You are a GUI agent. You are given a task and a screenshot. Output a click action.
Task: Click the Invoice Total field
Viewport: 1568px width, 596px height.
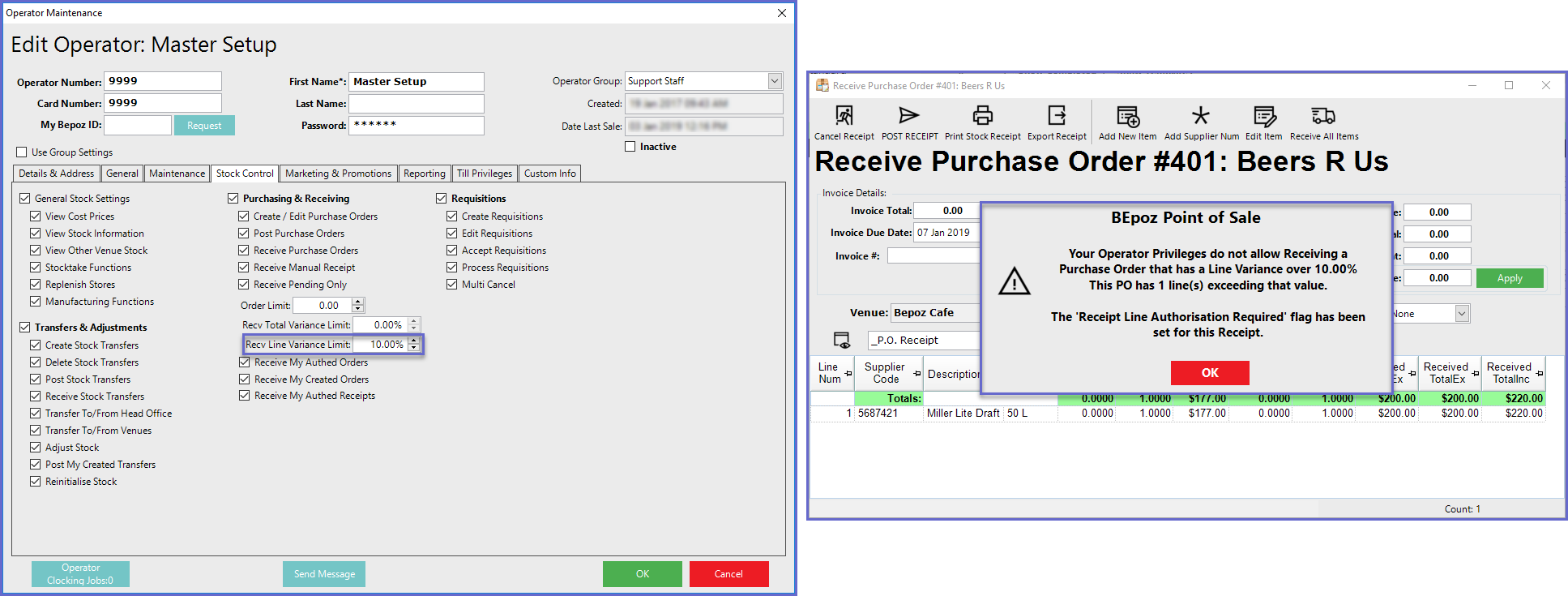coord(946,211)
